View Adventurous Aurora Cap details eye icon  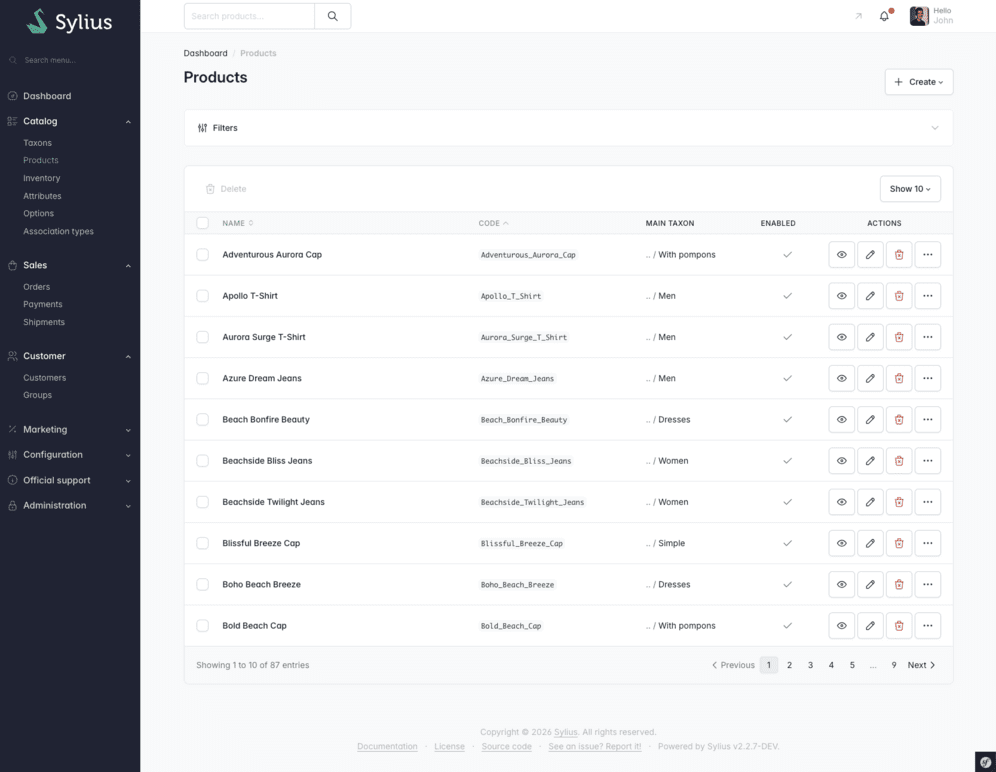point(841,255)
